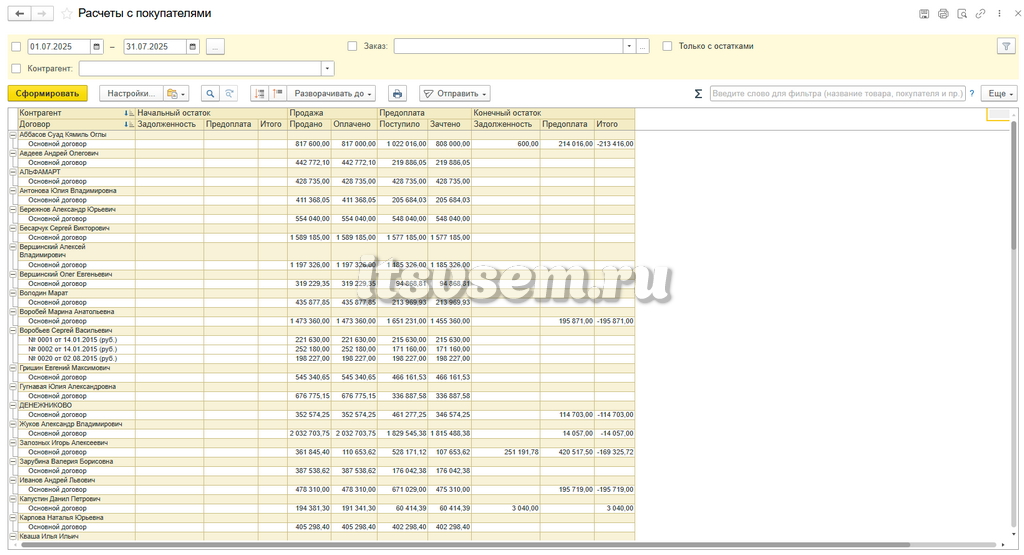Open settings variants folder icon dropdown
Viewport: 1024px width, 555px height.
pyautogui.click(x=176, y=93)
